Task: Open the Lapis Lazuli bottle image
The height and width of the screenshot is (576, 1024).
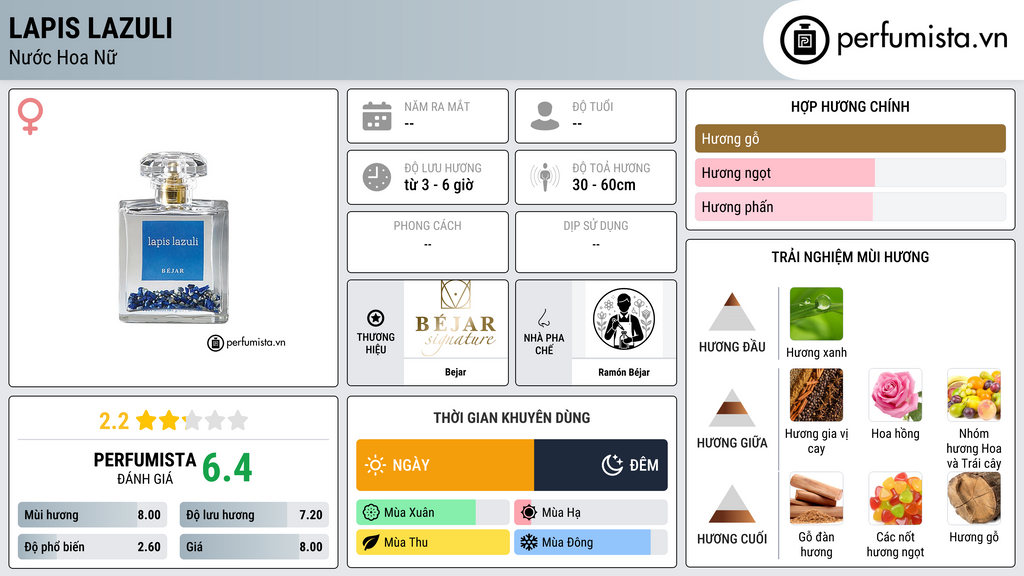Action: (174, 238)
